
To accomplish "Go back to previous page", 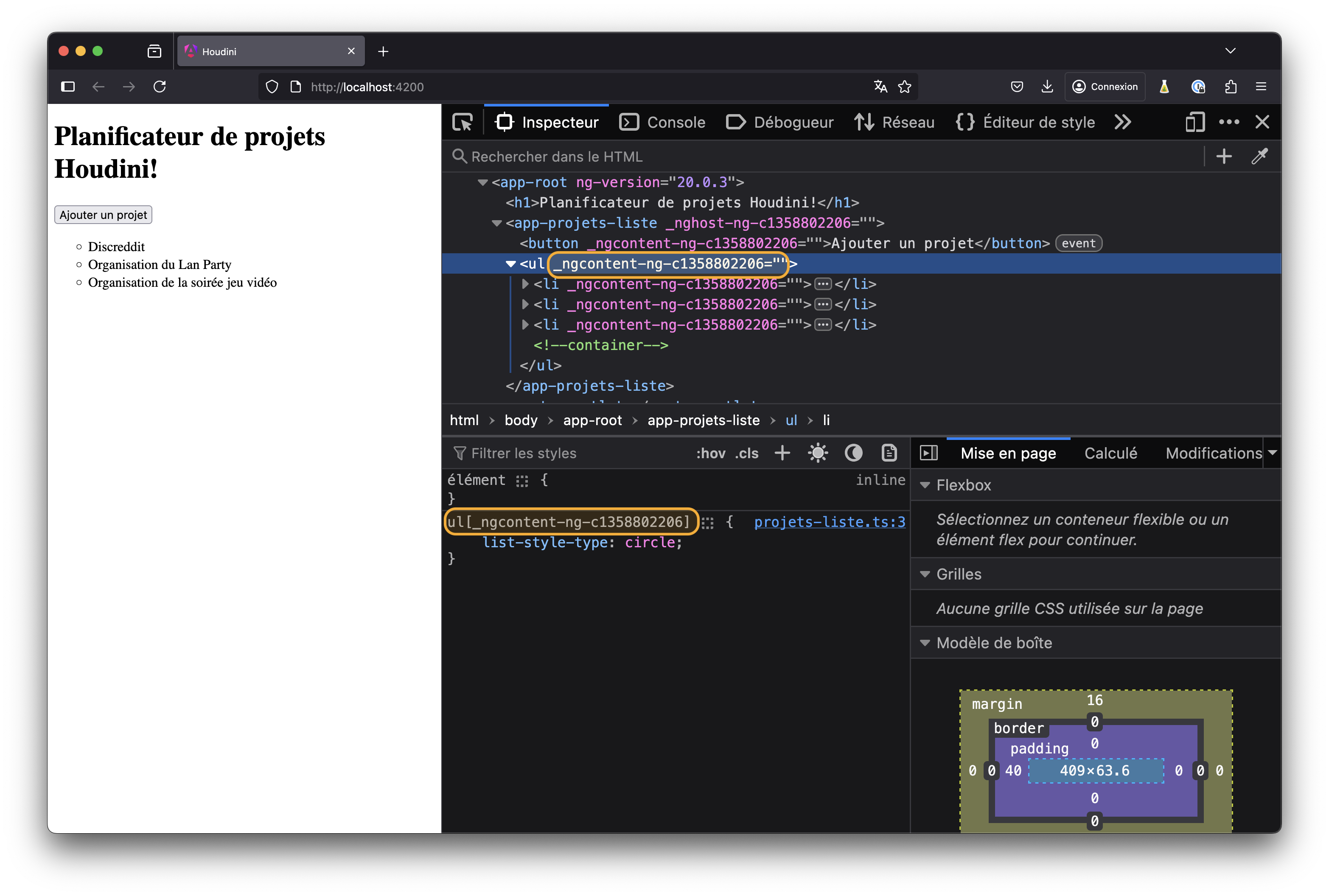I will (98, 86).
